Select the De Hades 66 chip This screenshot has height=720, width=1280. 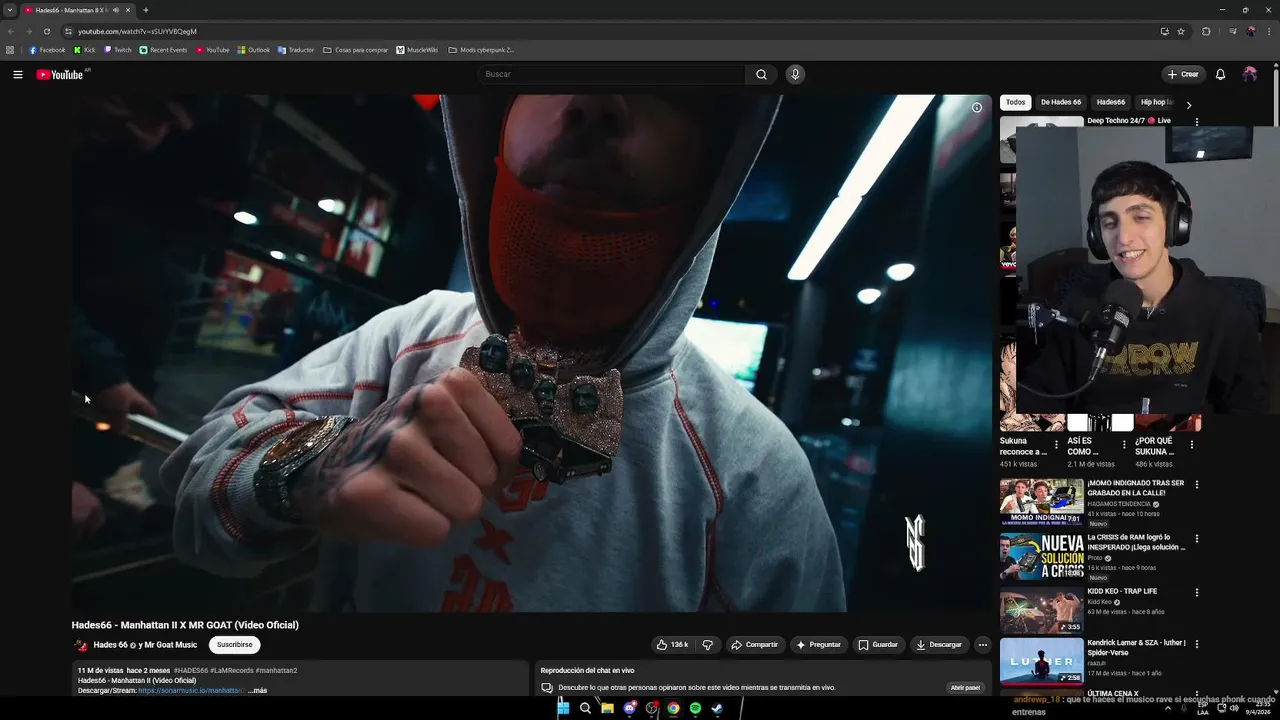1061,102
